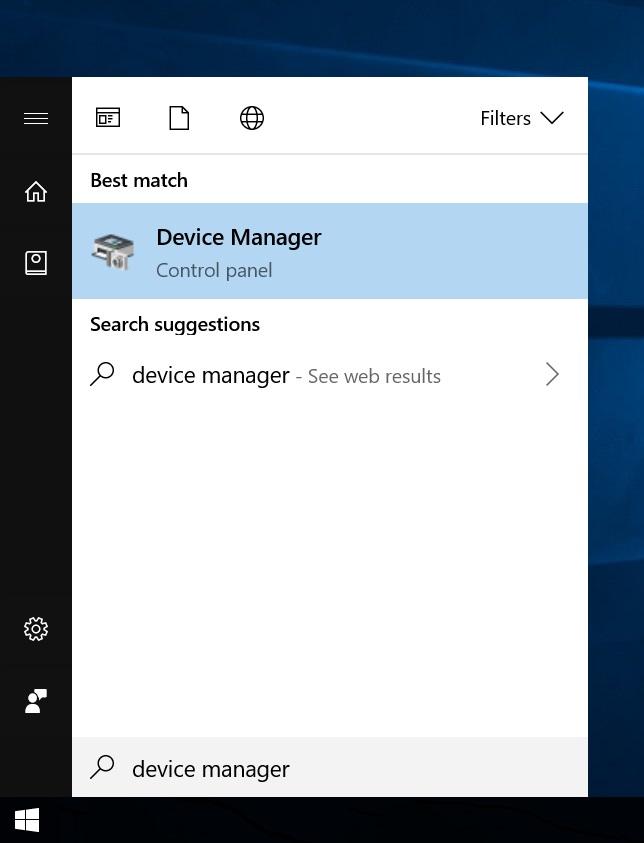Screen dimensions: 644x843
Task: Click the magnifier icon beside suggestion
Action: point(102,374)
